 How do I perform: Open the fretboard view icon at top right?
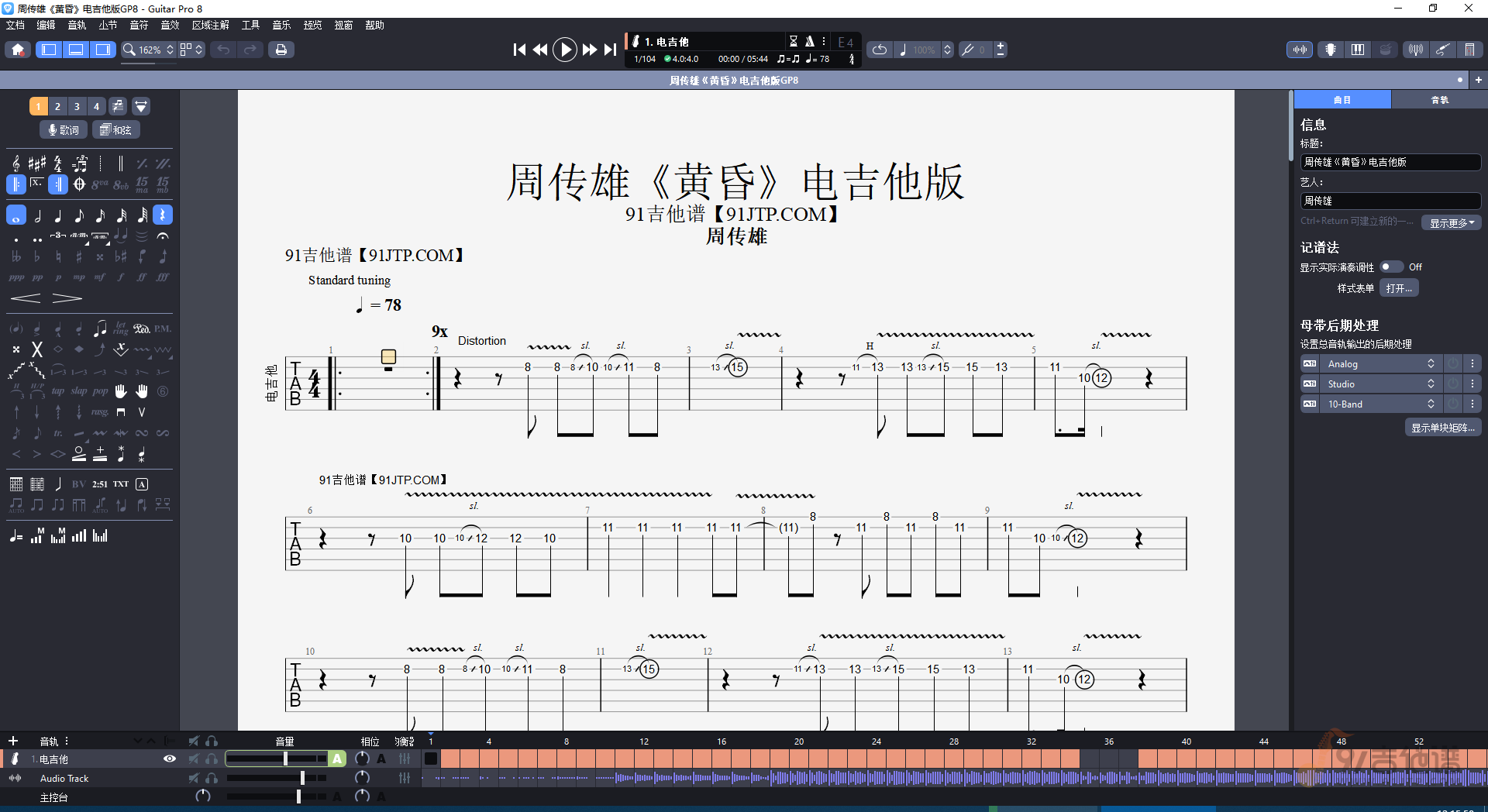1331,50
